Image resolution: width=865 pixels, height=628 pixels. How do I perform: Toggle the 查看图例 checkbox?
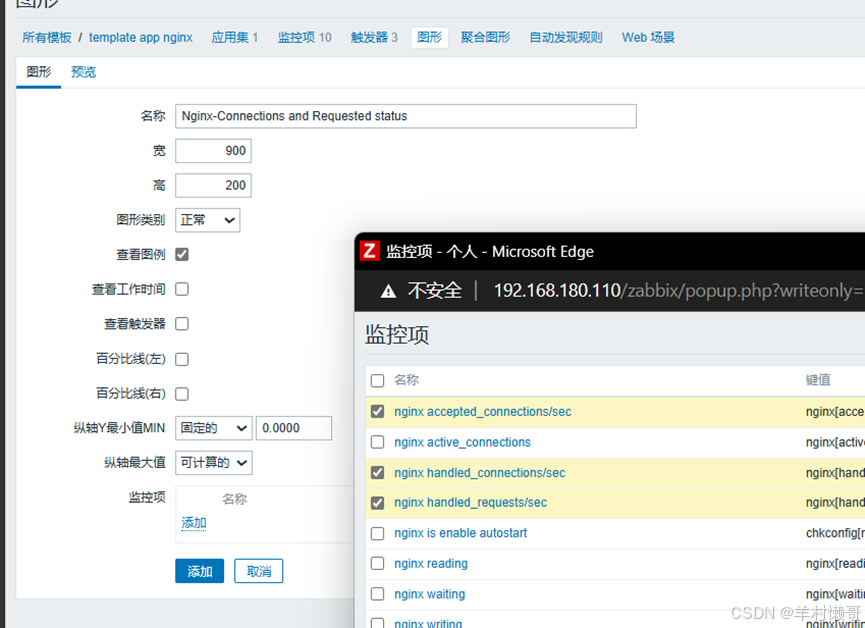182,254
